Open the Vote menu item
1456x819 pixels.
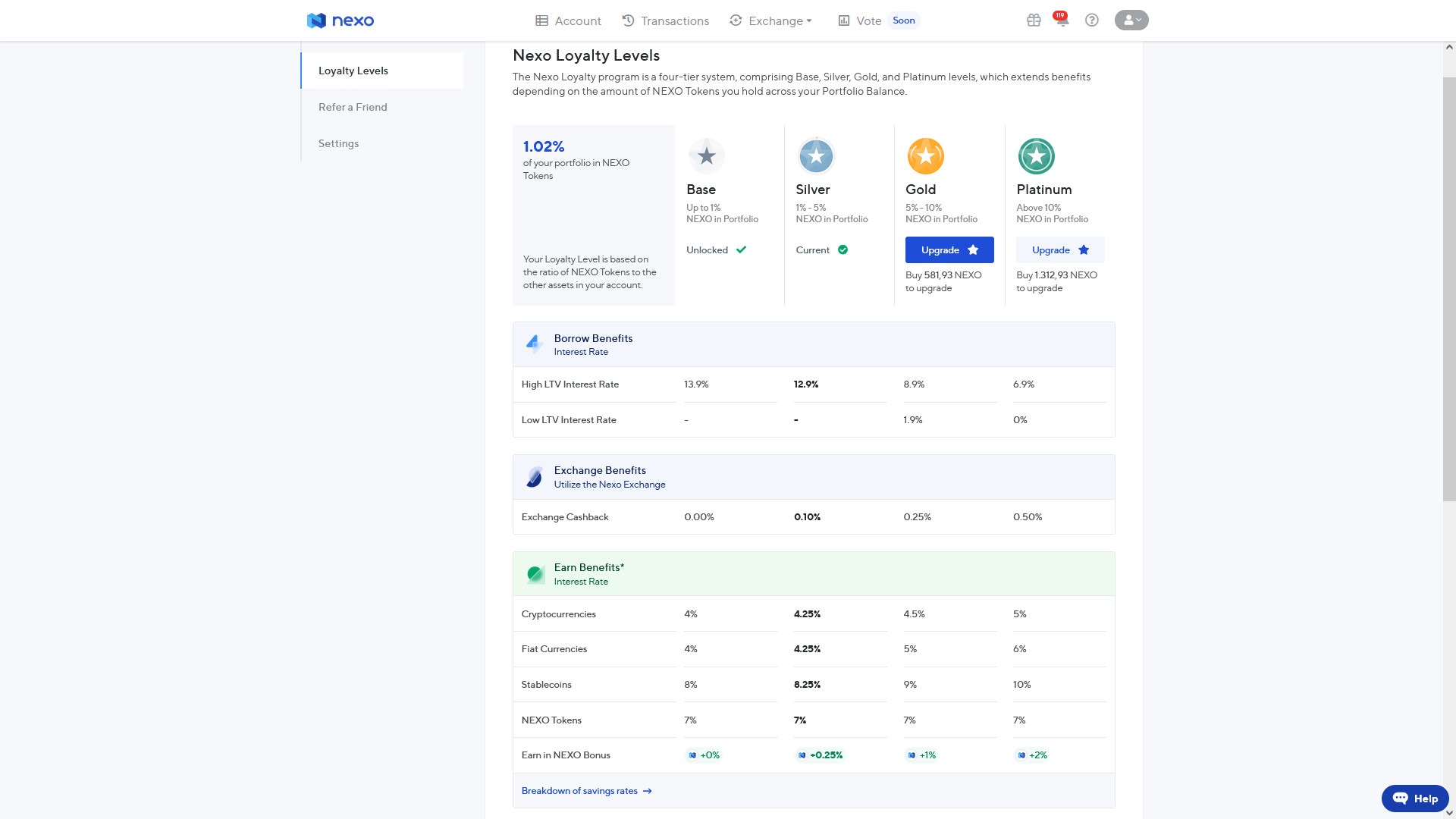pyautogui.click(x=860, y=20)
